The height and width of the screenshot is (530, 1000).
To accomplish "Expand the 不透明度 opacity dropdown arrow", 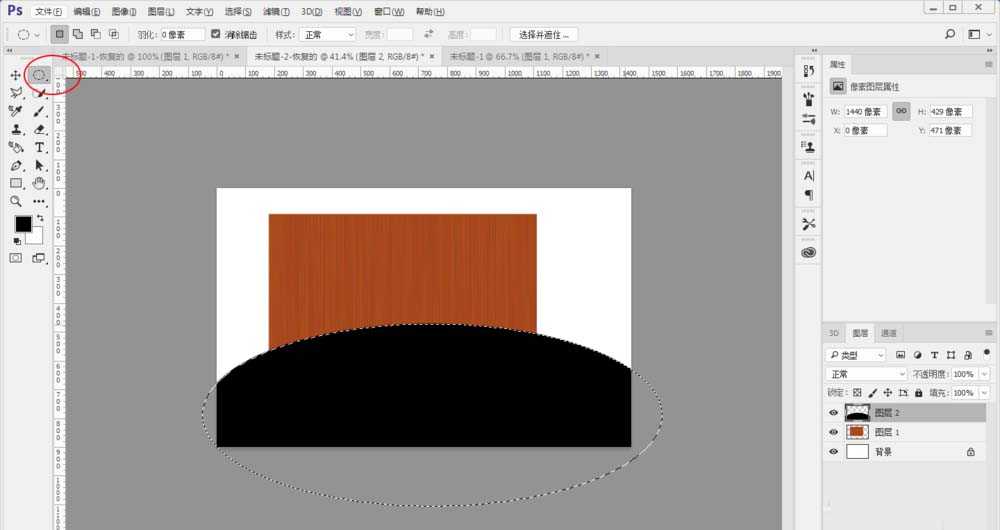I will click(x=984, y=374).
